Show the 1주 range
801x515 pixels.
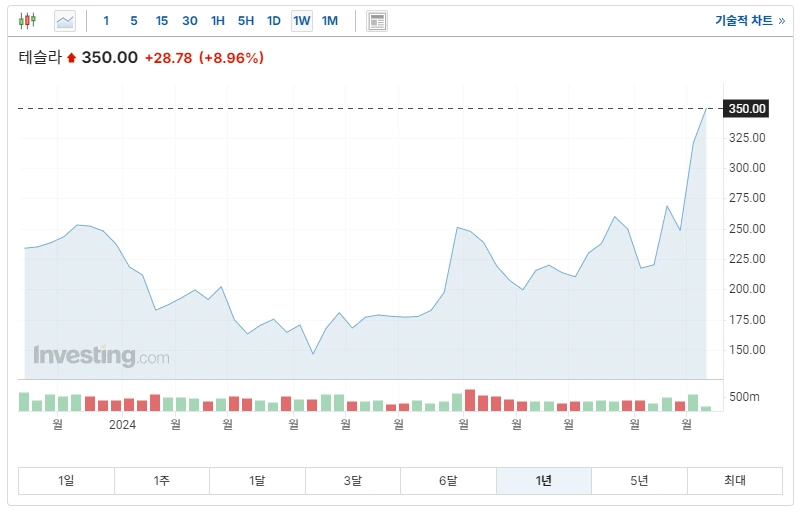coord(162,481)
